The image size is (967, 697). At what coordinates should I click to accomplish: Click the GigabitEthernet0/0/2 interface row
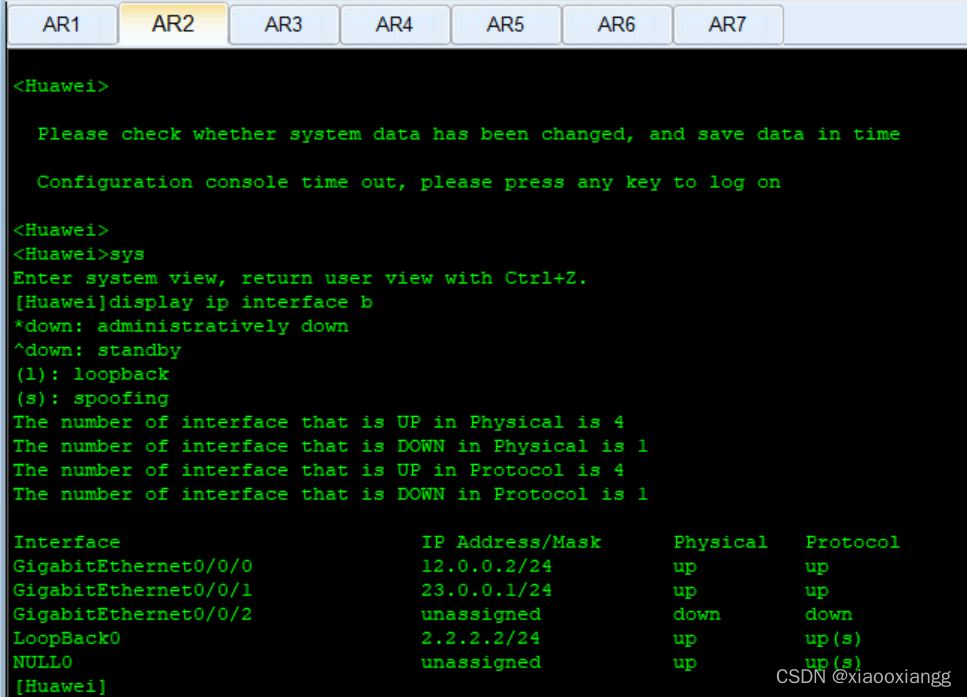[x=133, y=614]
